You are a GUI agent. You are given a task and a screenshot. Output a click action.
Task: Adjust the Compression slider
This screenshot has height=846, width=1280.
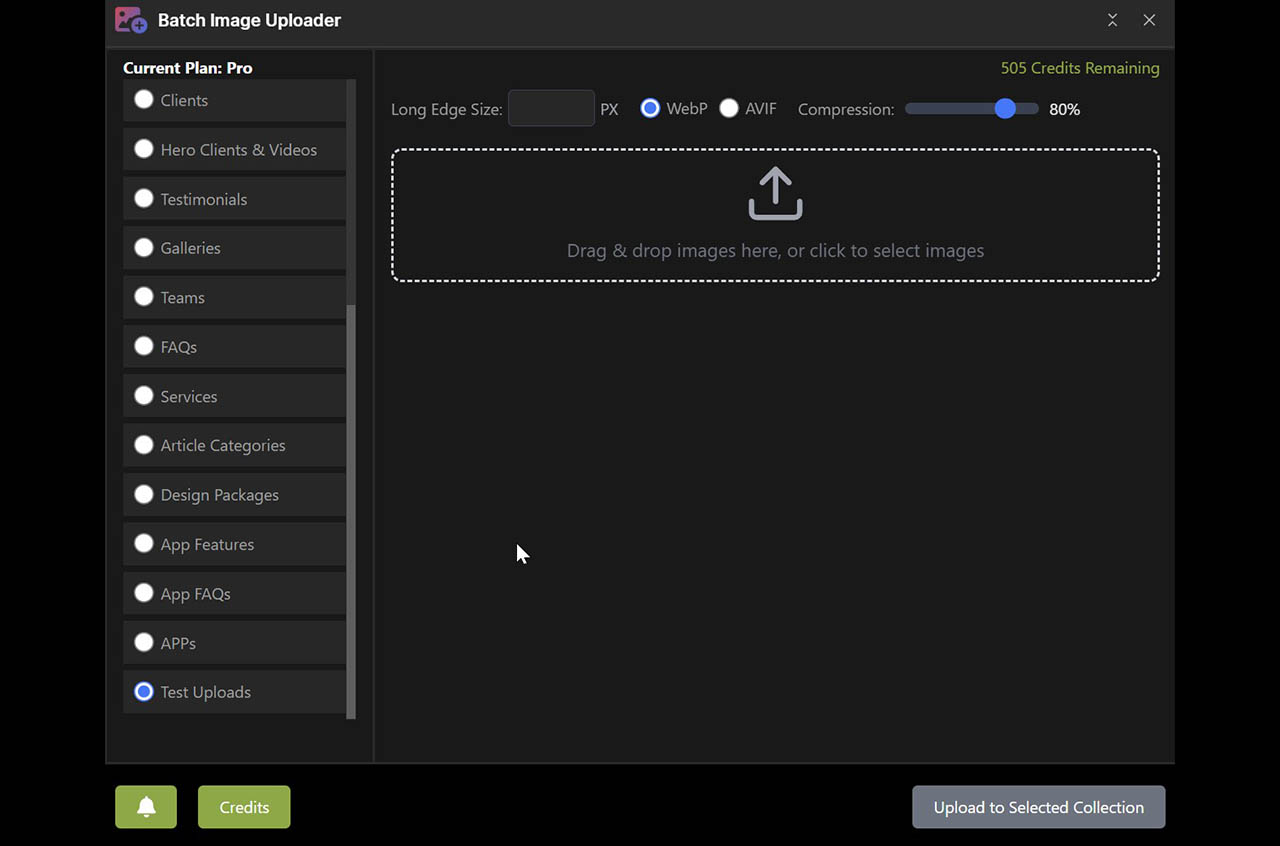[x=972, y=108]
